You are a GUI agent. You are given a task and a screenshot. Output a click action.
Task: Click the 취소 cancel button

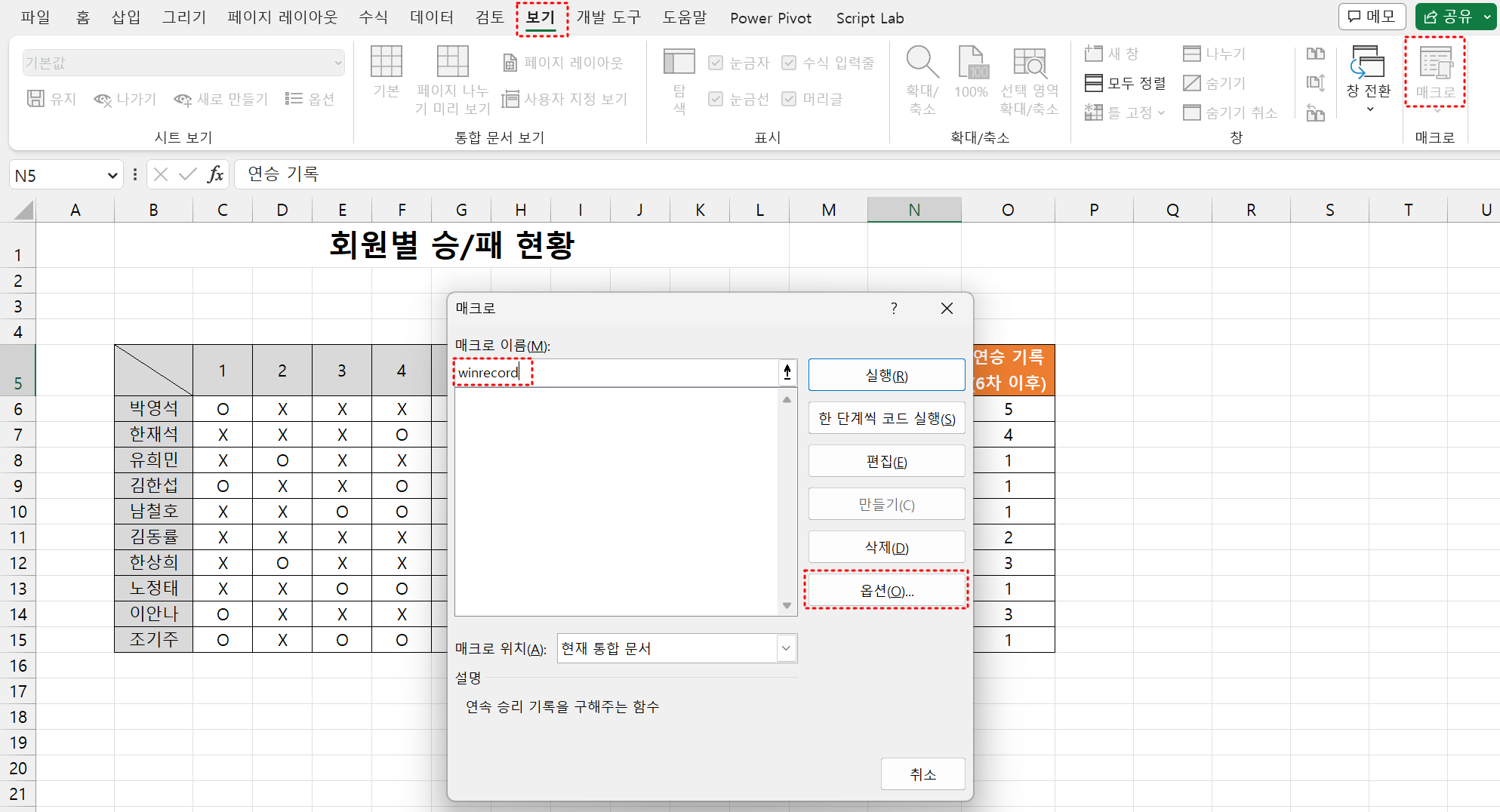tap(922, 774)
